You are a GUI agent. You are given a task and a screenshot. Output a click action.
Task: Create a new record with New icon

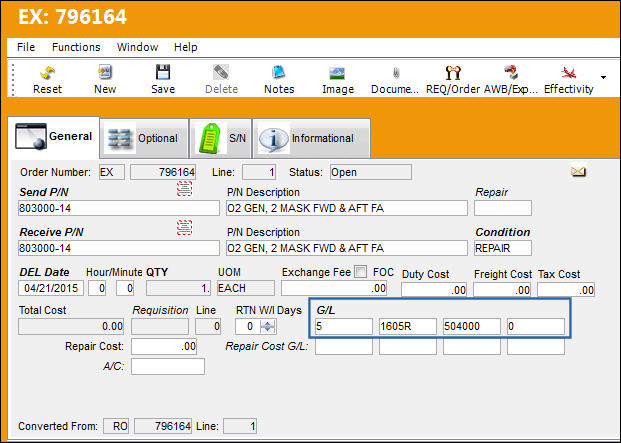[105, 72]
